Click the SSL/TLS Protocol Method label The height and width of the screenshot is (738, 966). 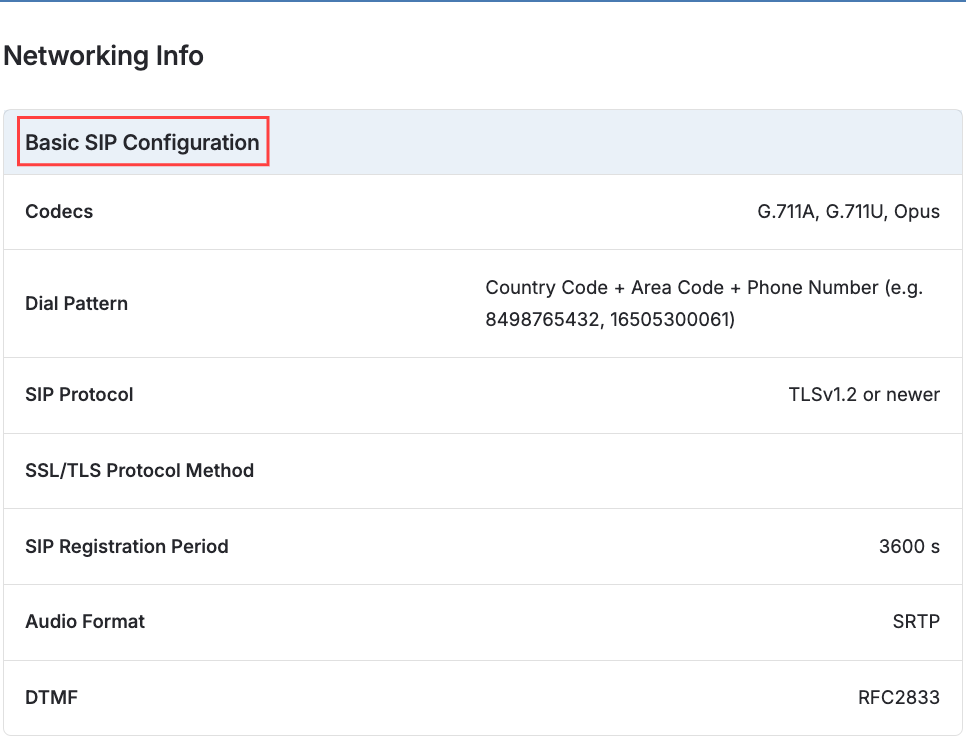click(140, 471)
